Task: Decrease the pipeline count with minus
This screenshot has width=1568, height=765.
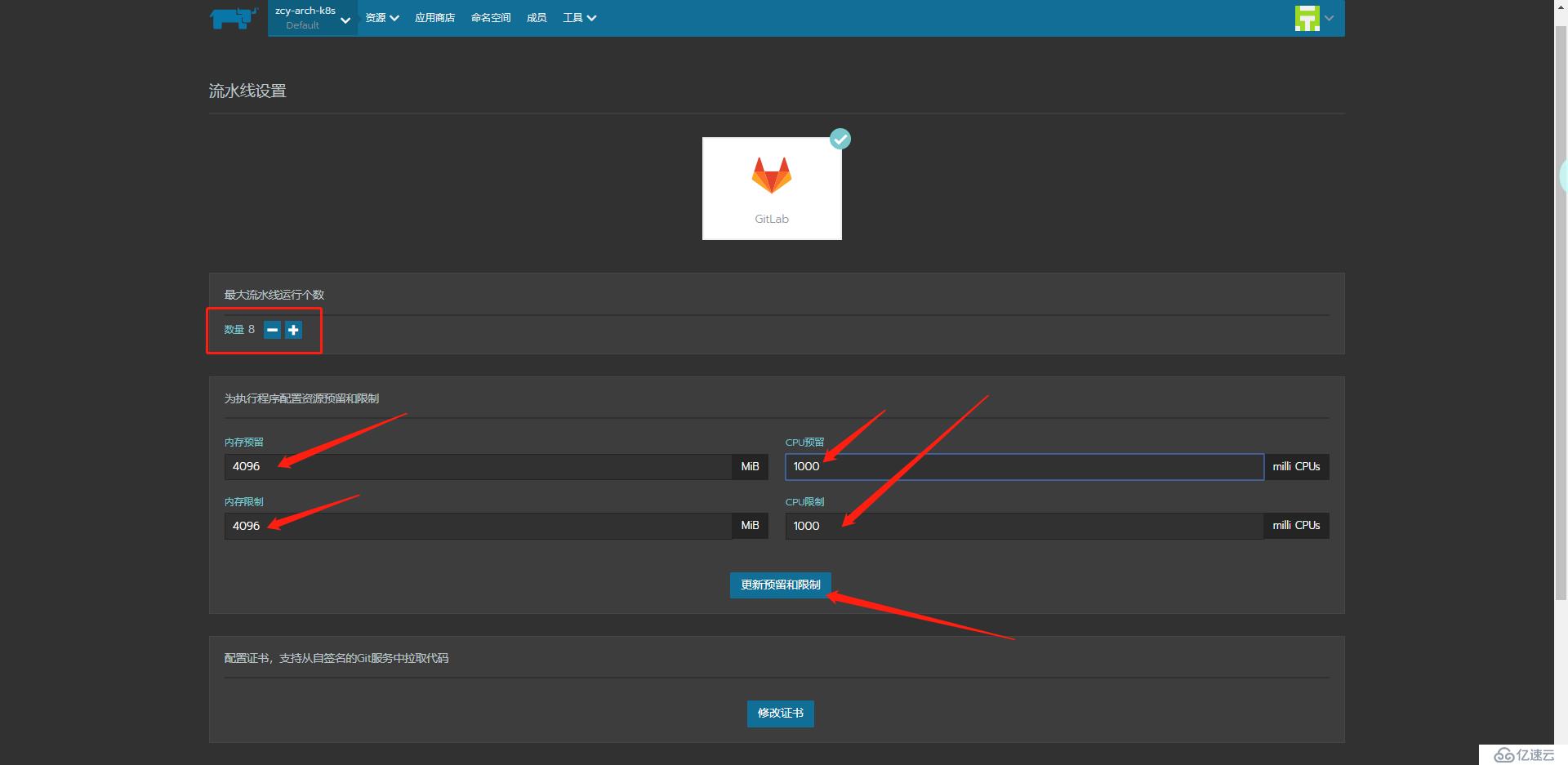Action: pyautogui.click(x=273, y=330)
